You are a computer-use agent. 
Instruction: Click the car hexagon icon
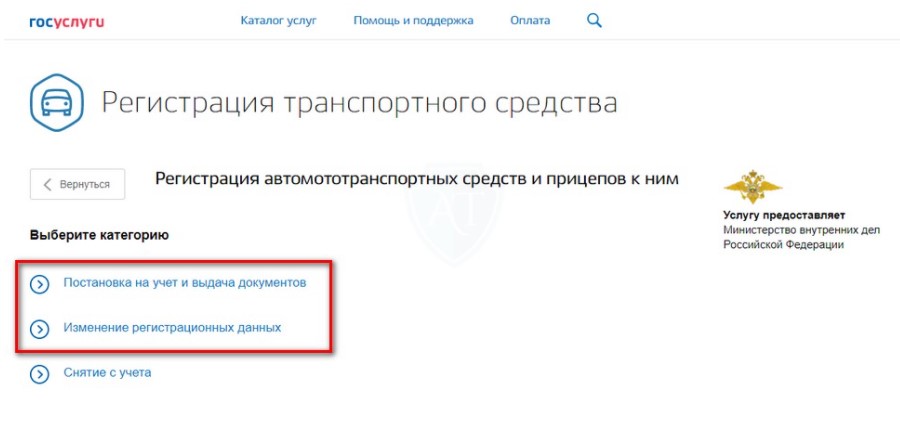pos(57,103)
